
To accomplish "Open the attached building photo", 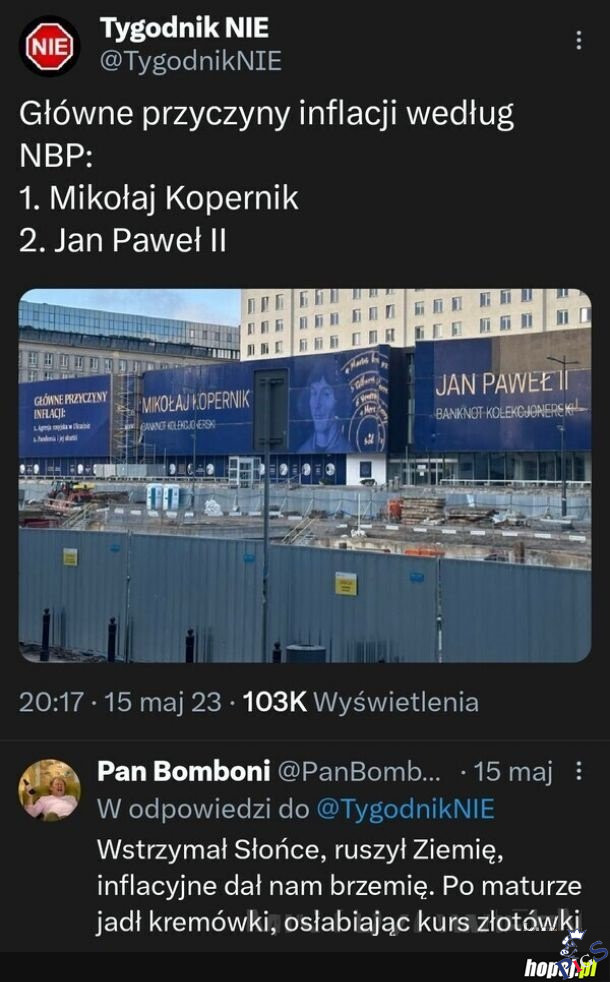I will (x=305, y=475).
